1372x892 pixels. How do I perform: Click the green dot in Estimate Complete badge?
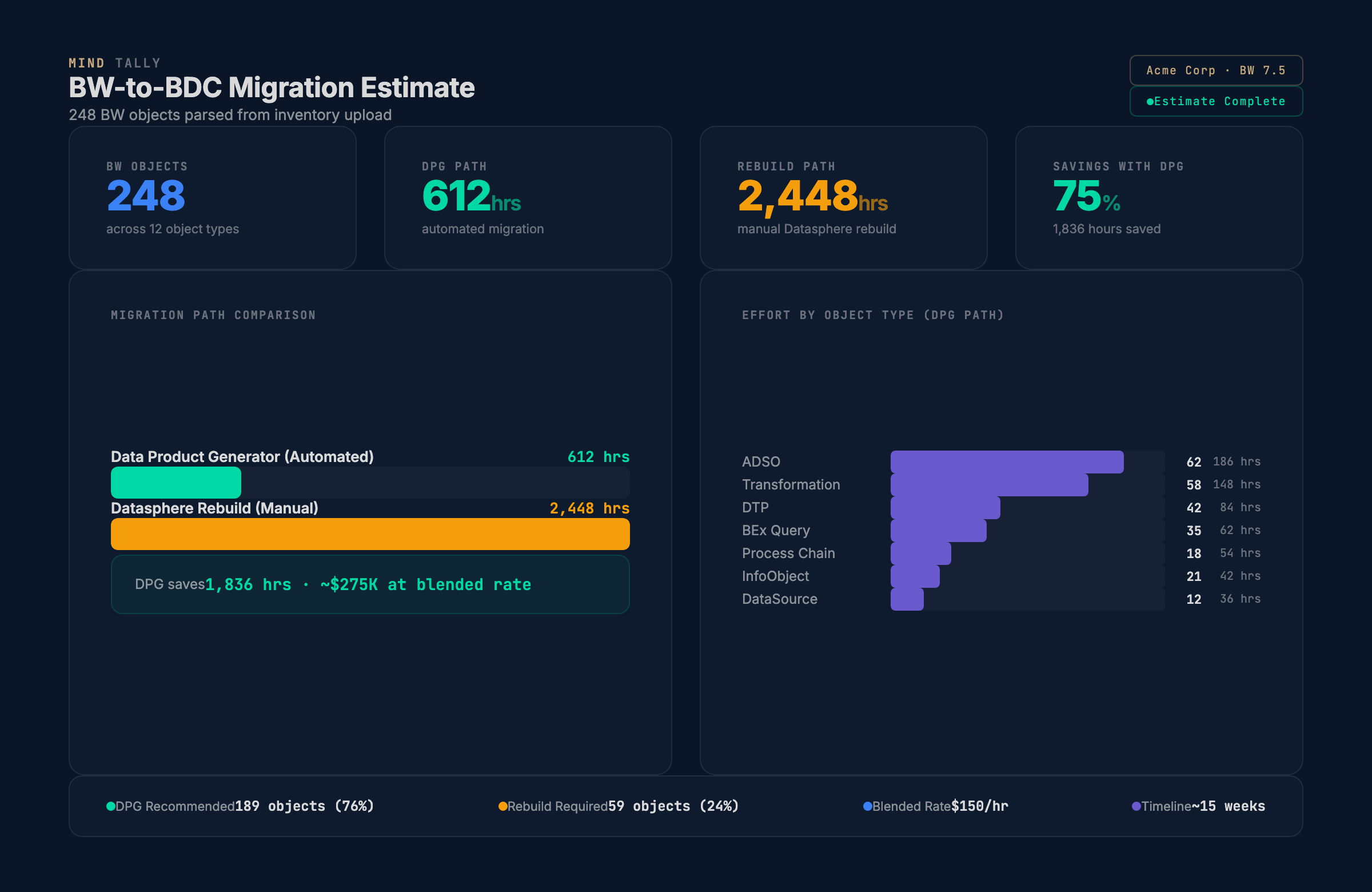click(1150, 101)
